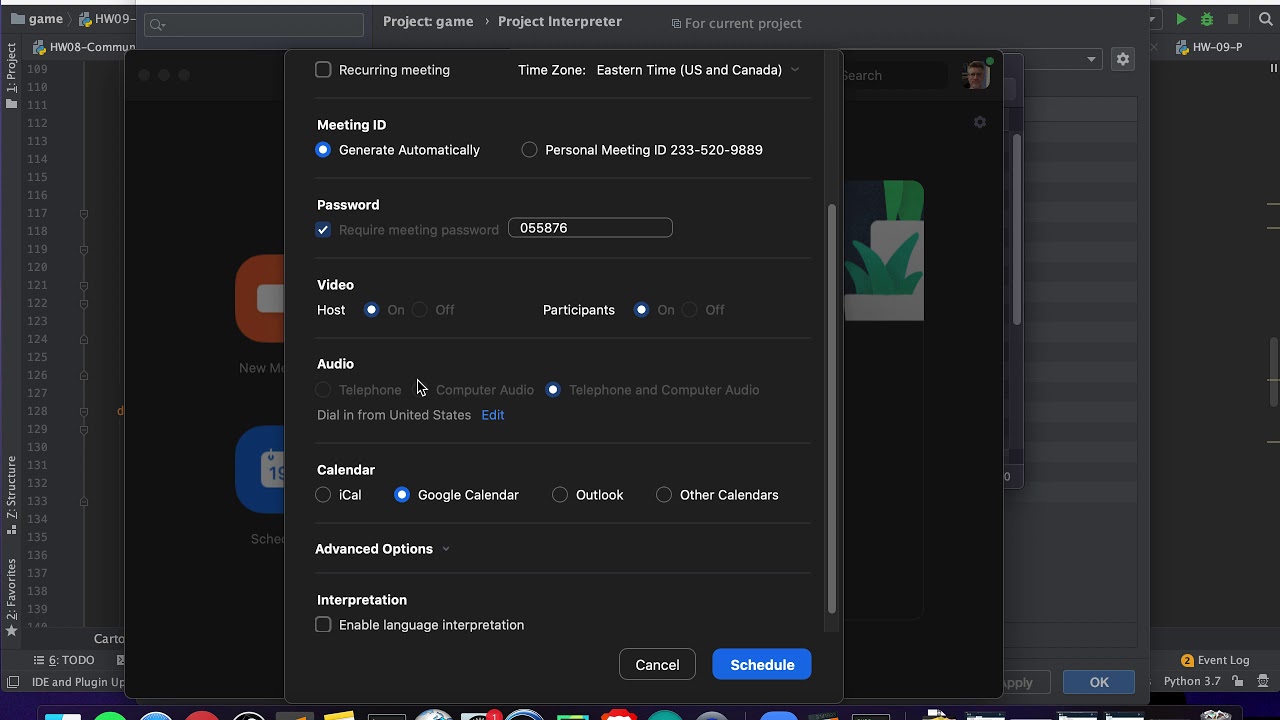1280x720 pixels.
Task: Uncheck Require meeting password
Action: coord(323,230)
